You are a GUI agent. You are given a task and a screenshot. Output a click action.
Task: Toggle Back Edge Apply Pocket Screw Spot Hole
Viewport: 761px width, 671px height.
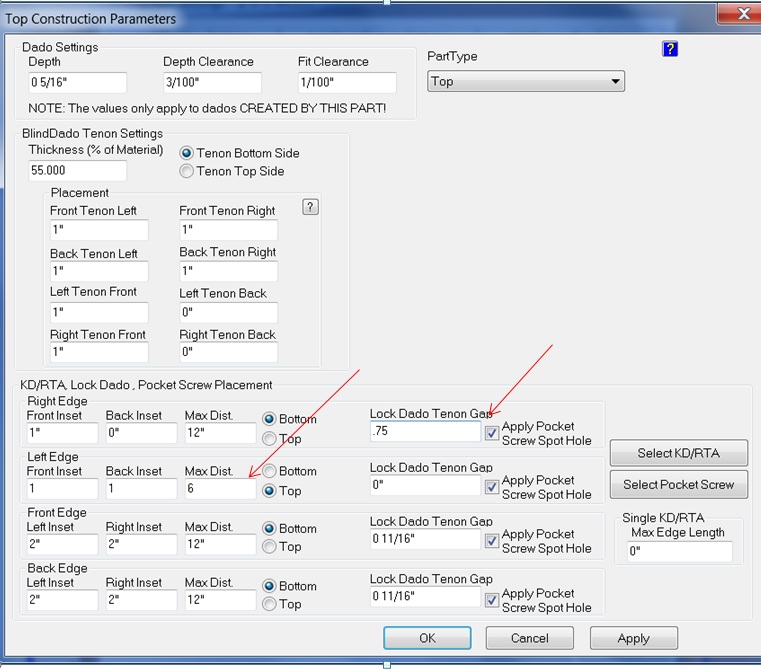[x=491, y=600]
